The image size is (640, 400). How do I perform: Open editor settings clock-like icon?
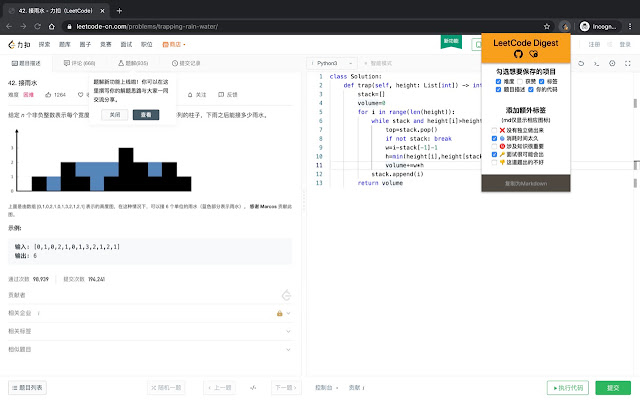click(x=612, y=63)
